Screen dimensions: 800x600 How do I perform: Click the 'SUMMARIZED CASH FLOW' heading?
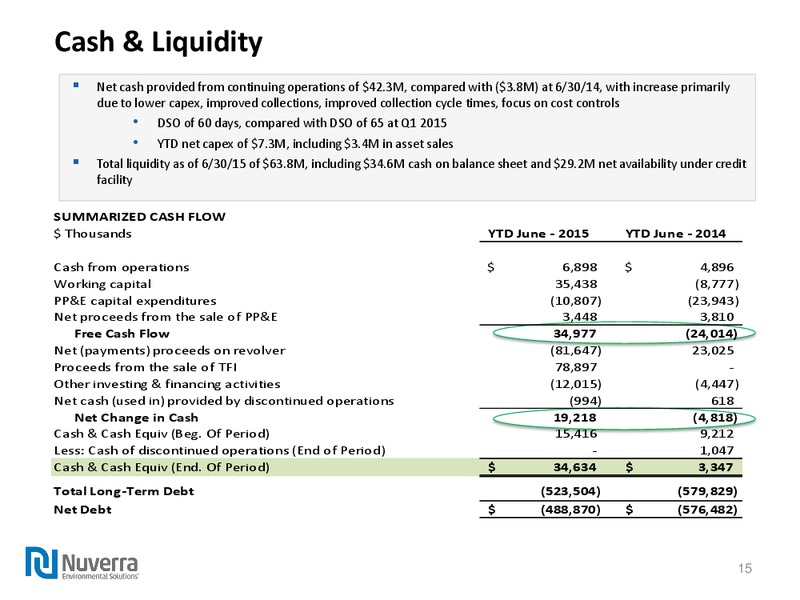(x=139, y=217)
